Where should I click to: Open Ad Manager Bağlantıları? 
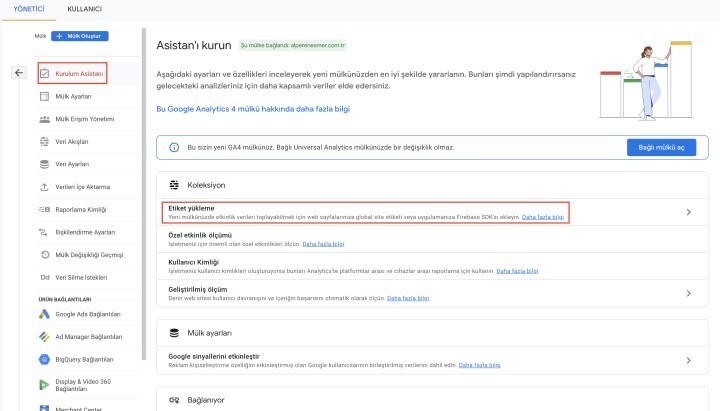click(x=87, y=337)
